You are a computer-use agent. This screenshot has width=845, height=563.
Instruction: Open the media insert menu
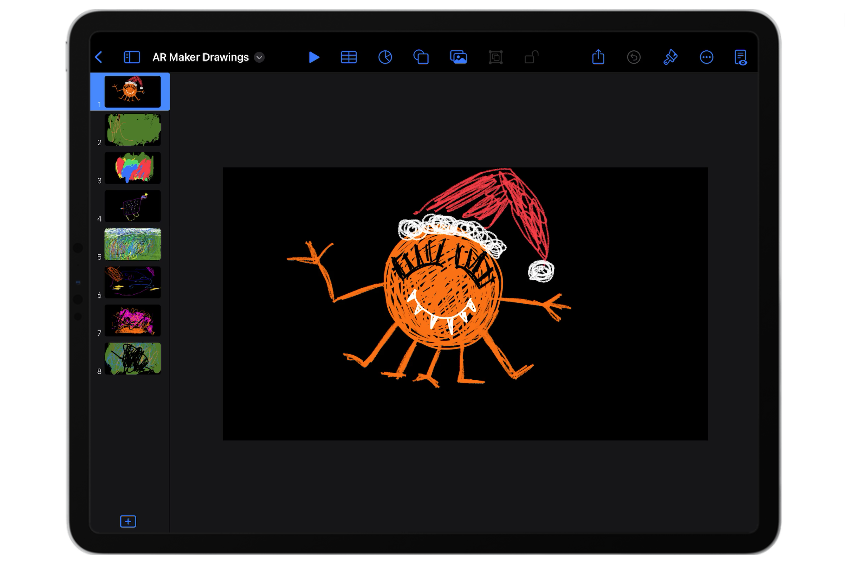click(x=458, y=58)
